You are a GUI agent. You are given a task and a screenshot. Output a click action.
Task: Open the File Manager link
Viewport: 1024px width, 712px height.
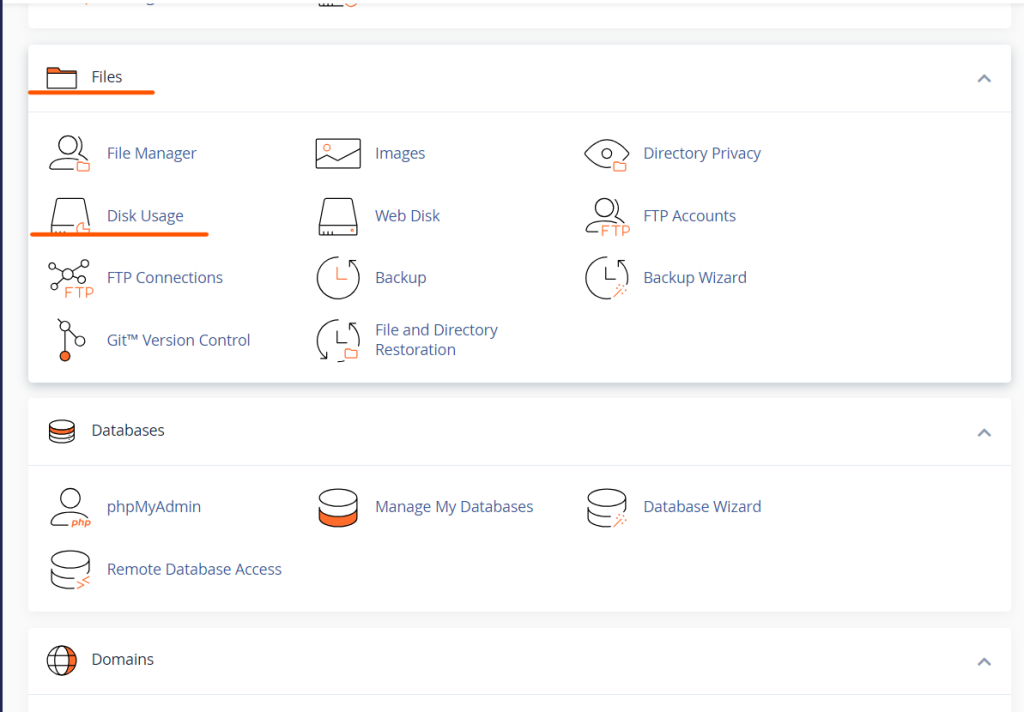152,154
